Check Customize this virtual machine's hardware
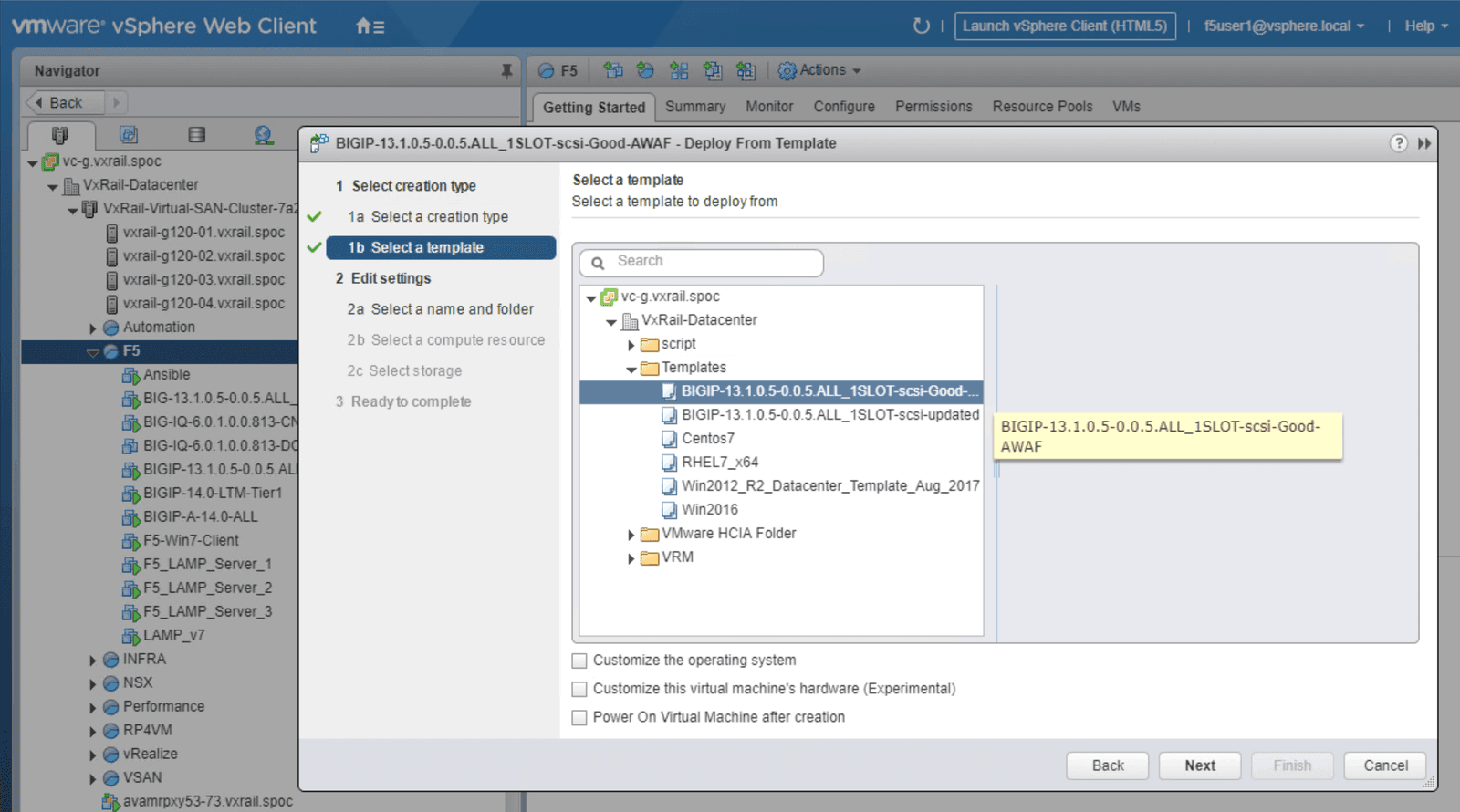The height and width of the screenshot is (812, 1460). pos(579,689)
